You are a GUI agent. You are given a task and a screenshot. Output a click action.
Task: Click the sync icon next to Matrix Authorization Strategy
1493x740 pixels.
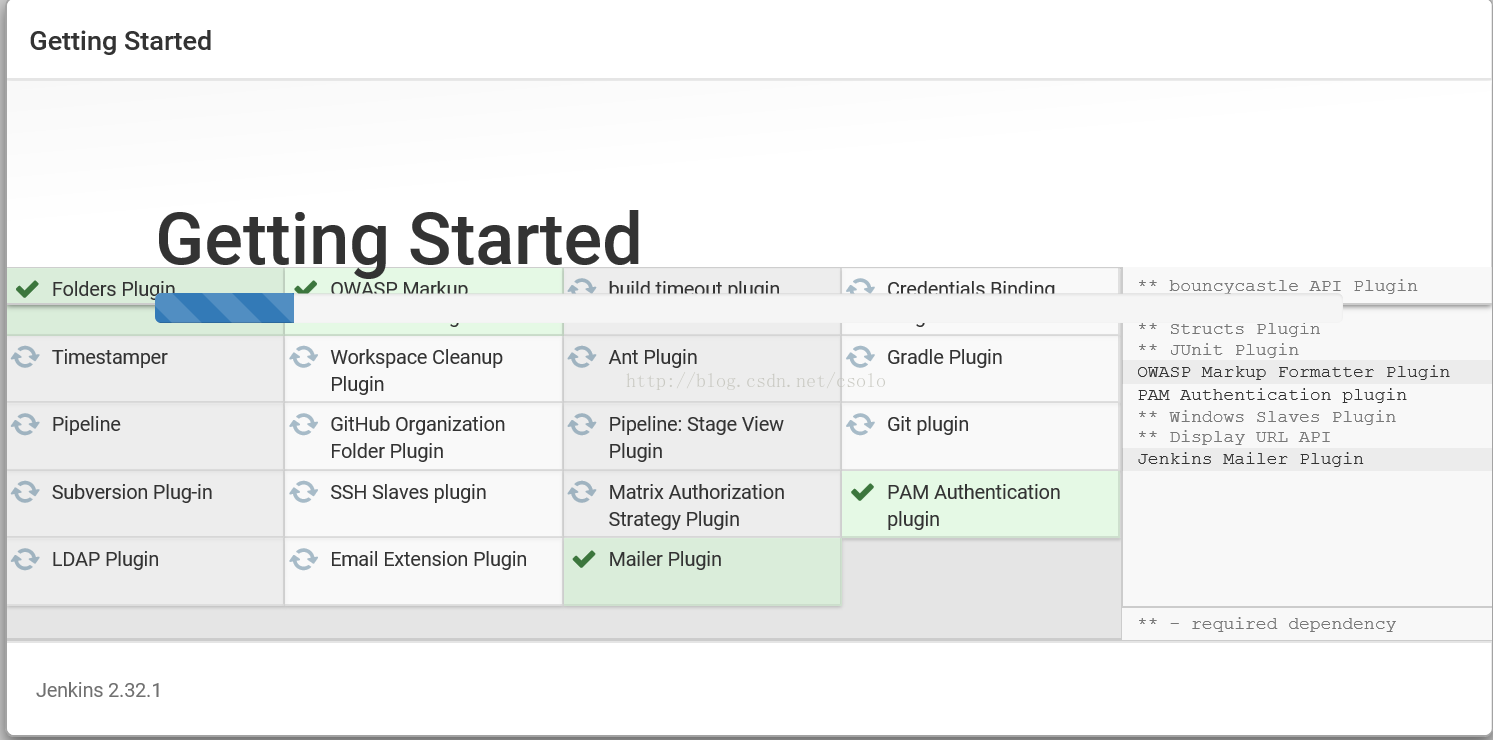(x=582, y=492)
